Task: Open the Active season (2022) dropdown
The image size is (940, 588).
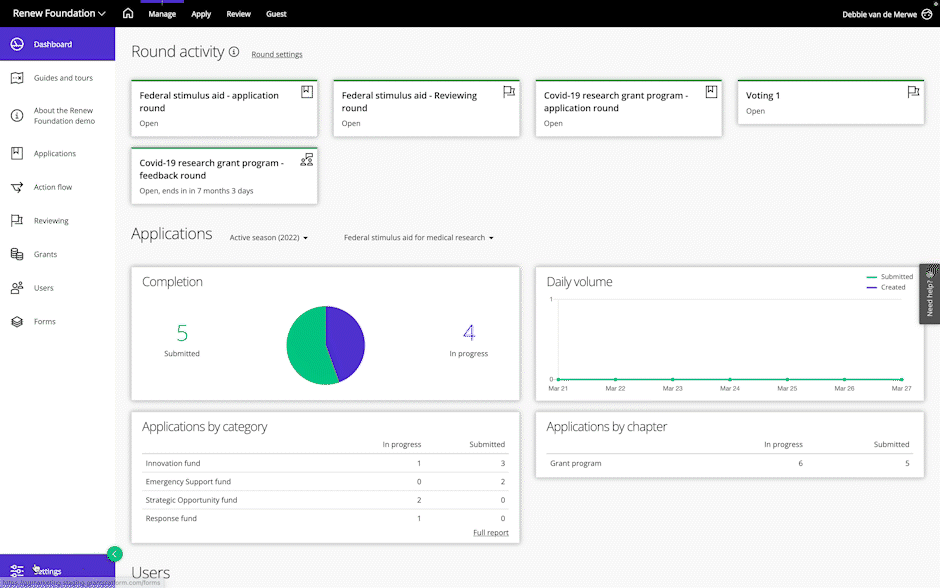Action: (269, 238)
